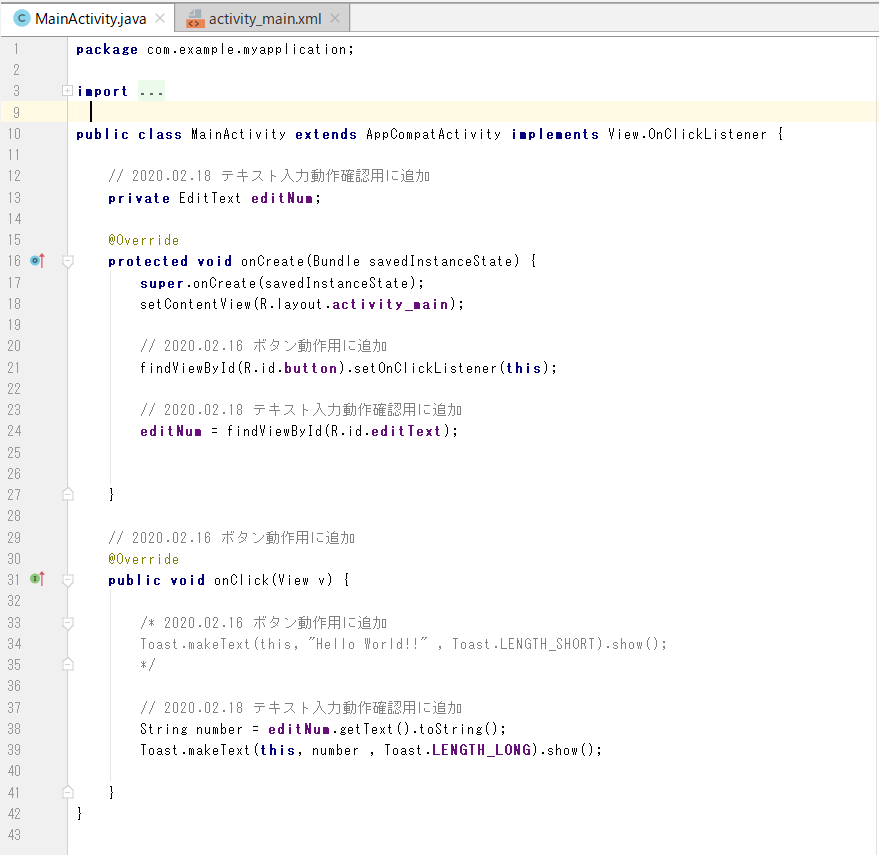Click the closing brace on line 42
879x855 pixels.
79,814
